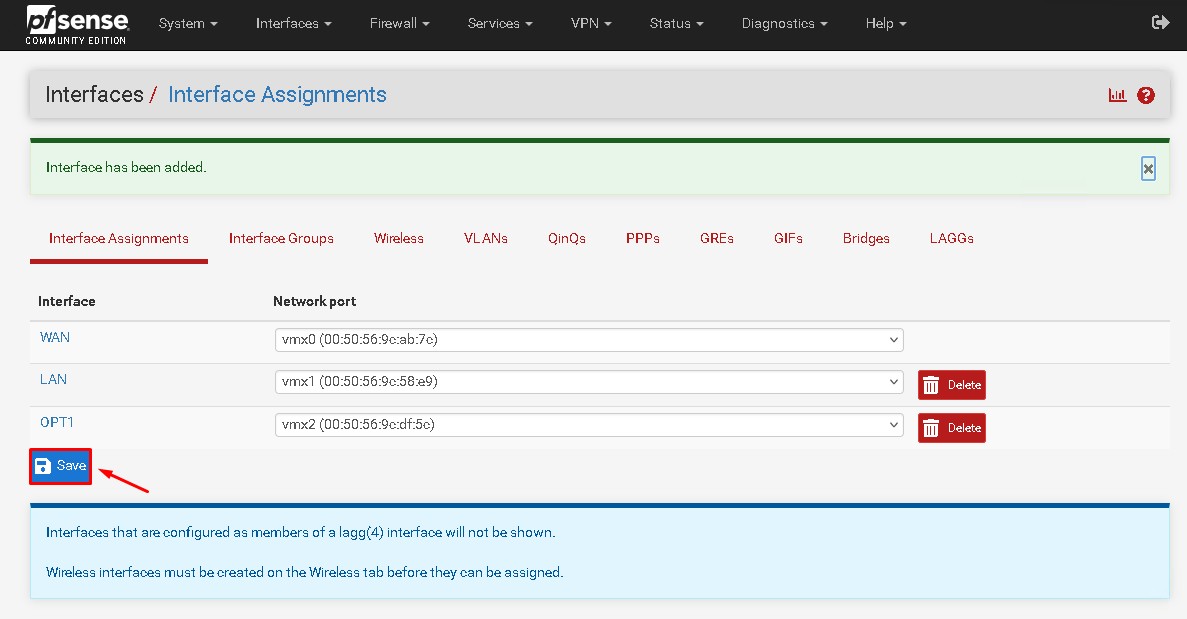Expand the LAN network port dropdown
This screenshot has height=619, width=1187.
[x=588, y=382]
